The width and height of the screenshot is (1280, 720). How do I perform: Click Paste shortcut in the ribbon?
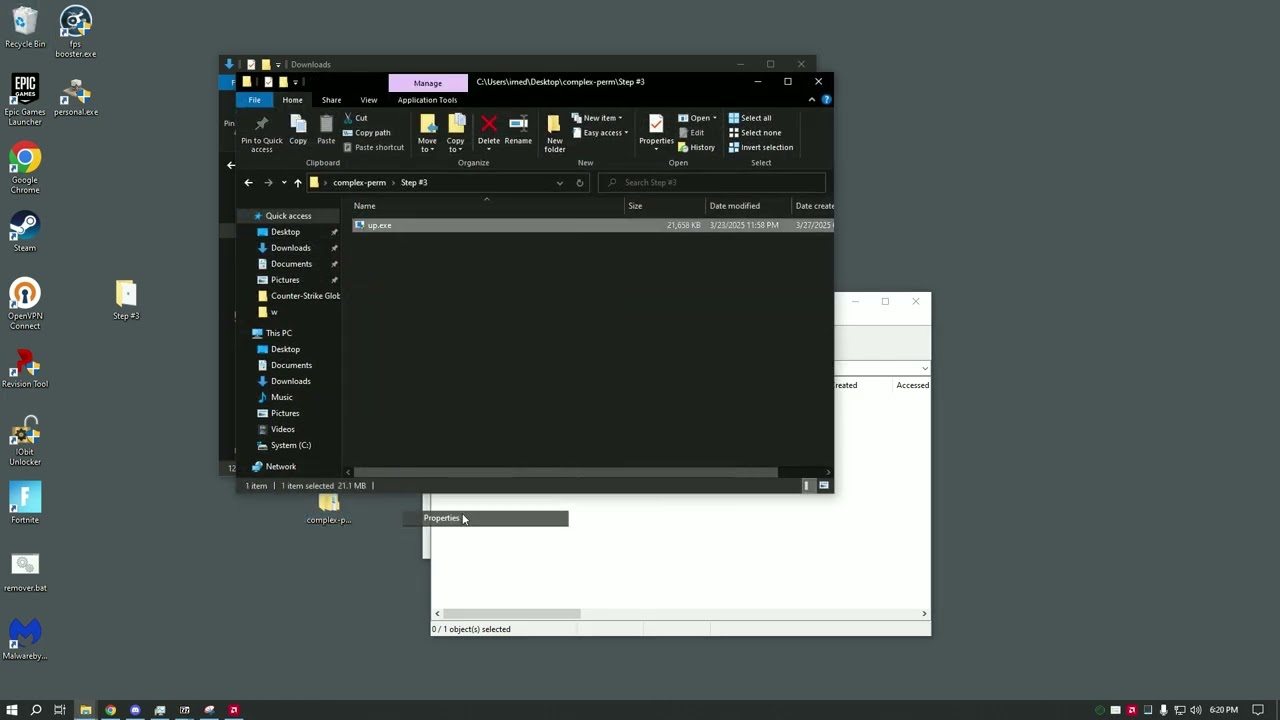click(373, 147)
